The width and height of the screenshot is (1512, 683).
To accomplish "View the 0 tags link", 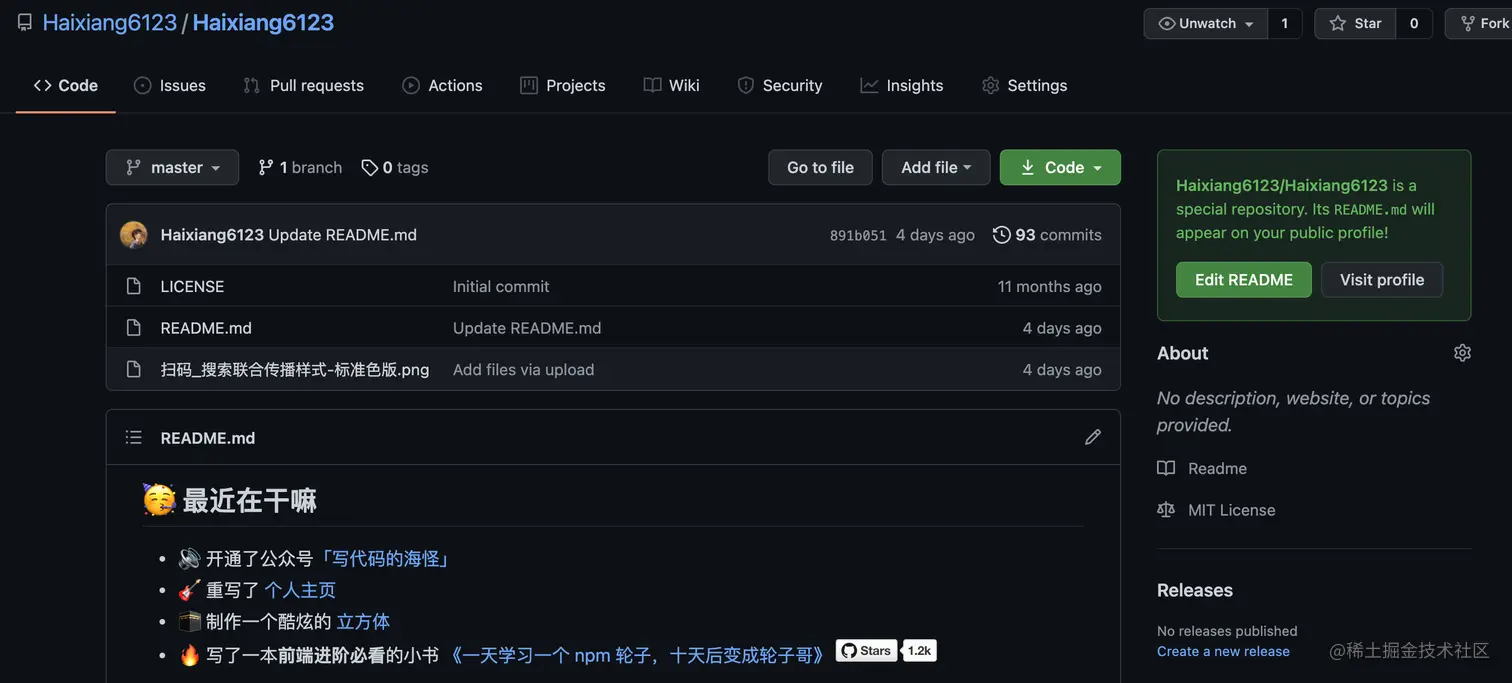I will pyautogui.click(x=395, y=167).
